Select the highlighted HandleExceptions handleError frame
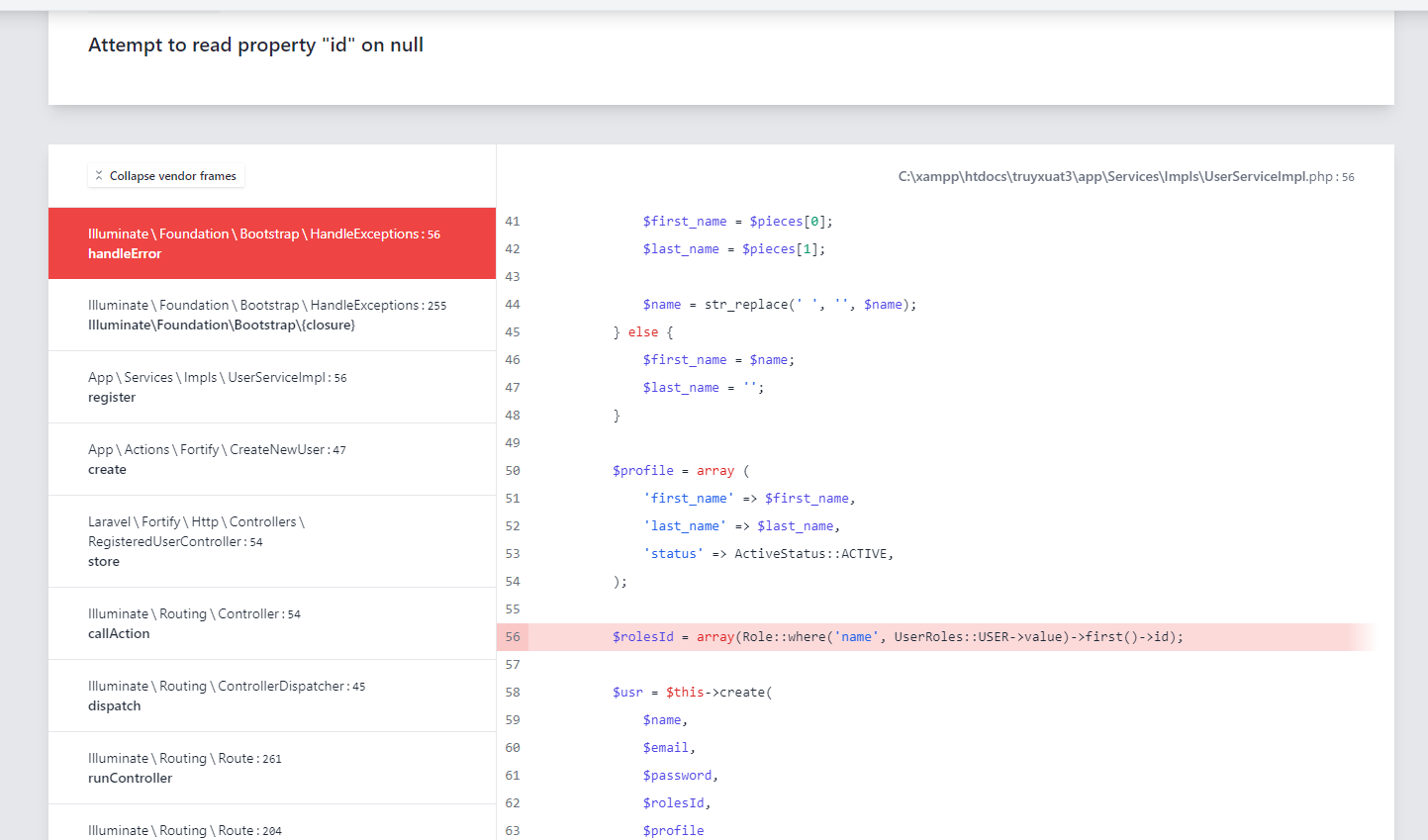The height and width of the screenshot is (840, 1428). (272, 243)
